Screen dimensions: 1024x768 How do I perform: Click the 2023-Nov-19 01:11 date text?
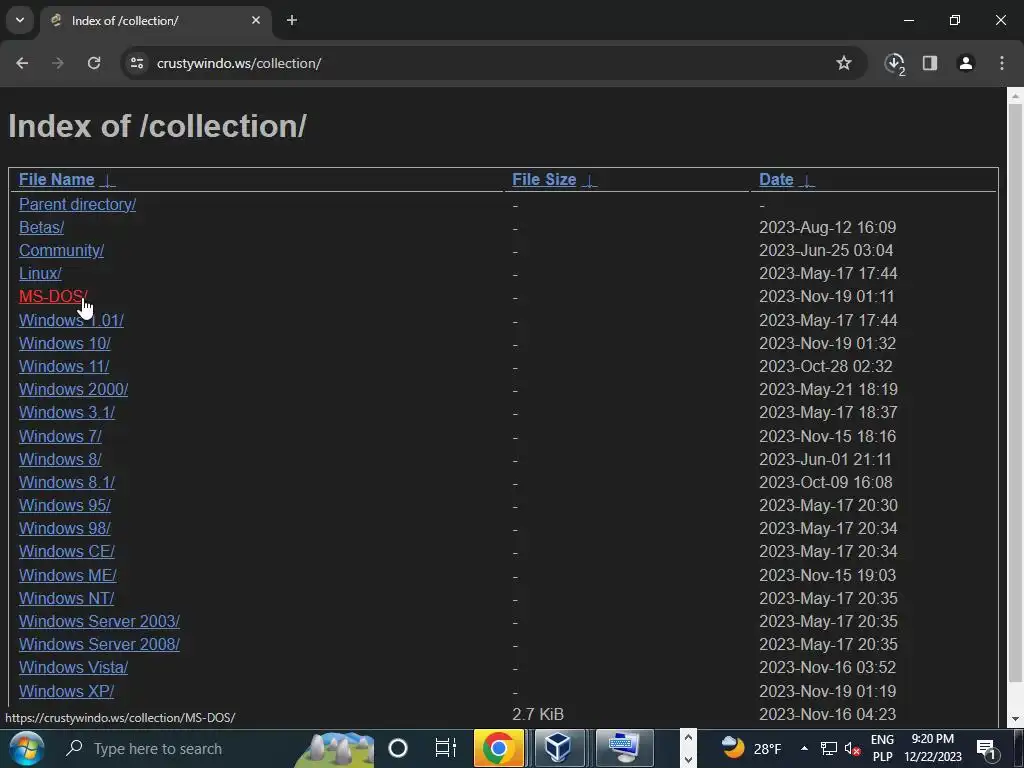[x=827, y=296]
